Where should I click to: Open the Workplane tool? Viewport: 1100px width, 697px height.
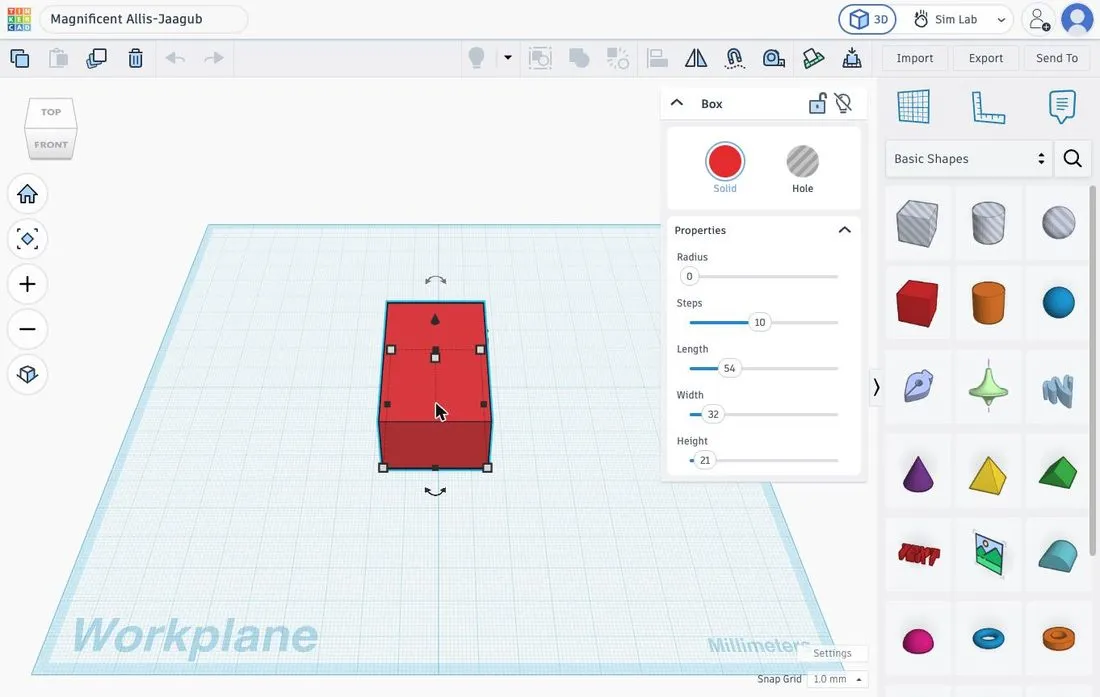[913, 107]
